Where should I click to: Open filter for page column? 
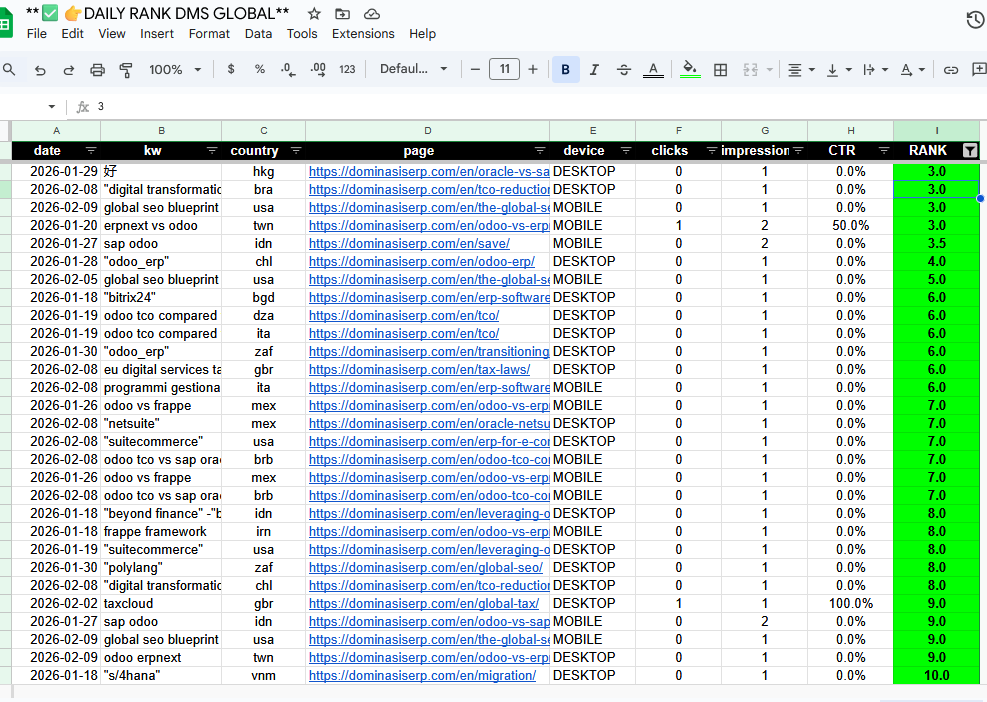tap(540, 150)
